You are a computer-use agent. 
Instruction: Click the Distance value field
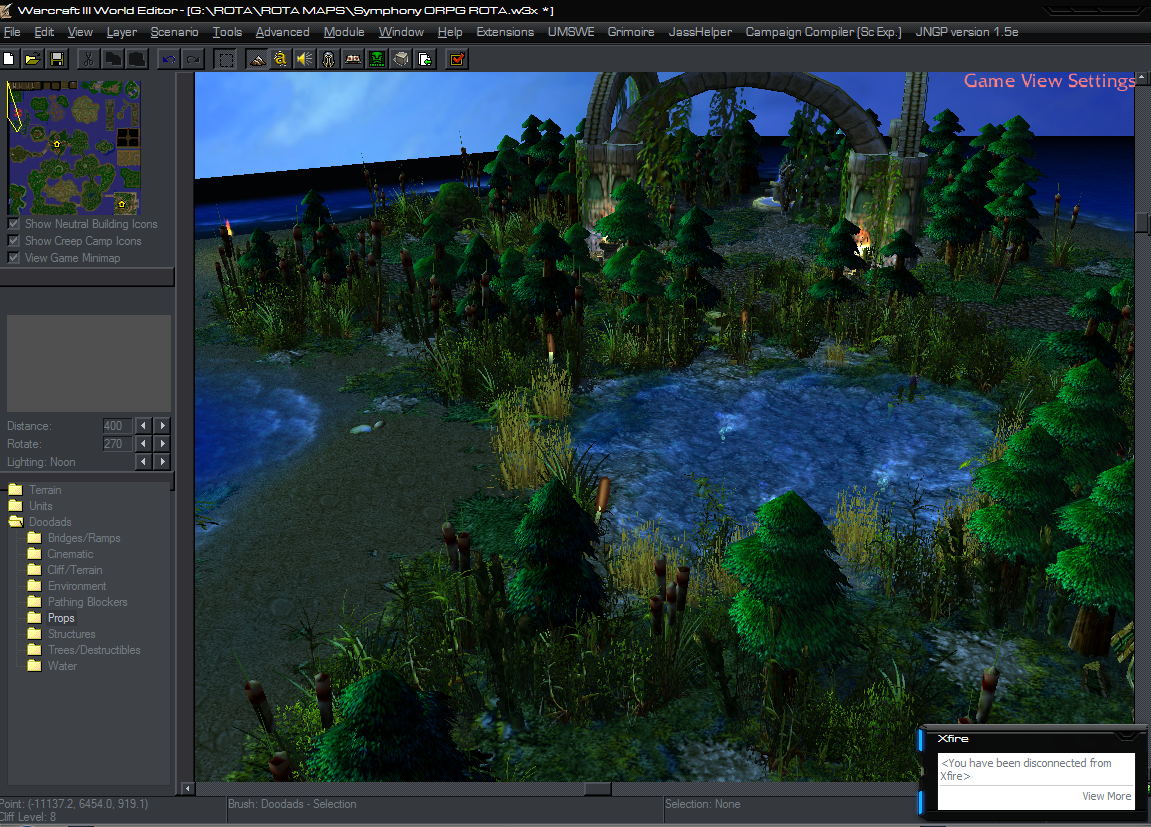click(117, 426)
